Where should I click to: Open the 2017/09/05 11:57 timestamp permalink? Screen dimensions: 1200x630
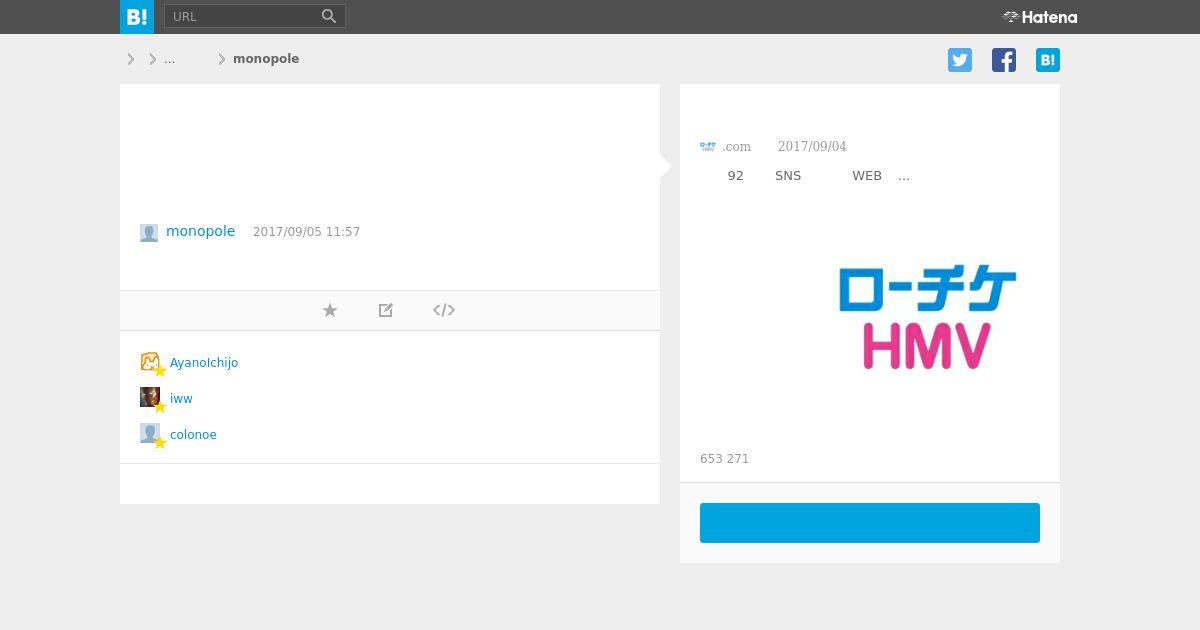[306, 232]
